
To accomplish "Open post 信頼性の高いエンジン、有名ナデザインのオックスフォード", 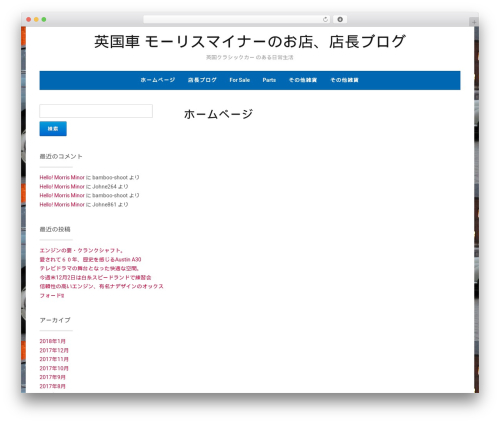I will coord(101,291).
